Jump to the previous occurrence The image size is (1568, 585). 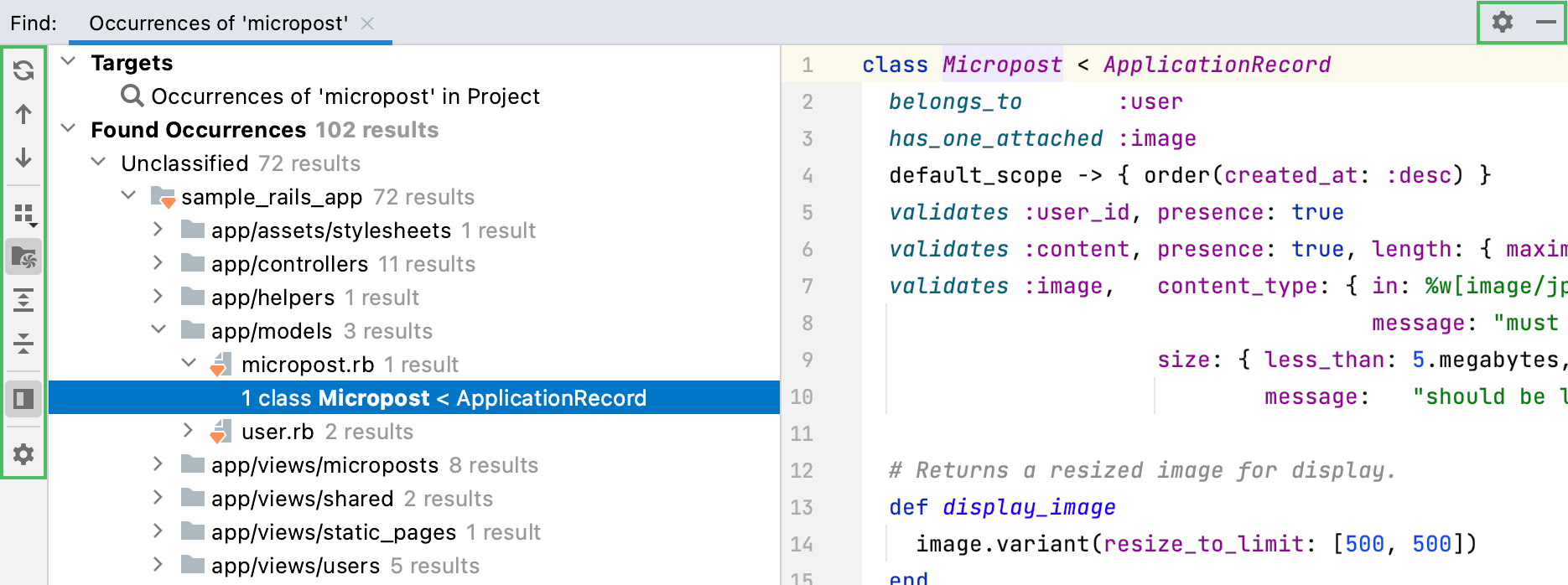[23, 114]
